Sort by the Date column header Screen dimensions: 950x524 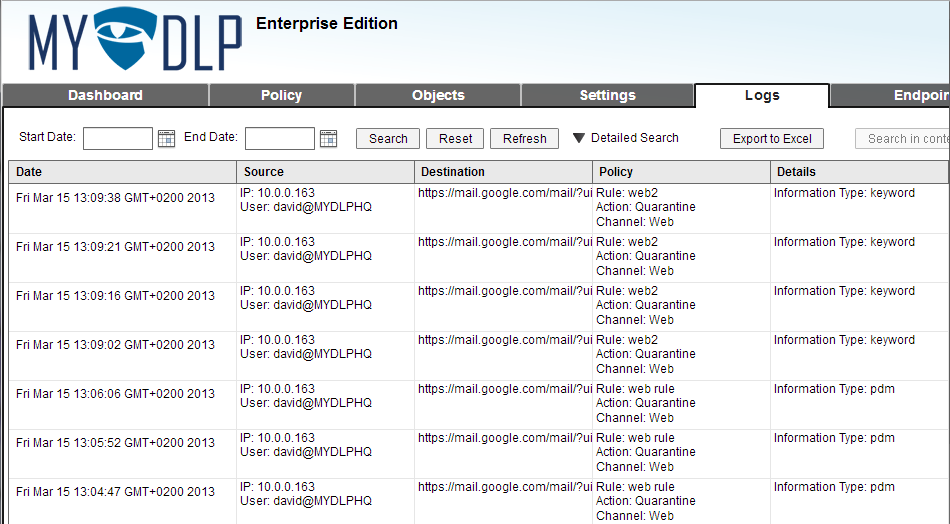122,172
